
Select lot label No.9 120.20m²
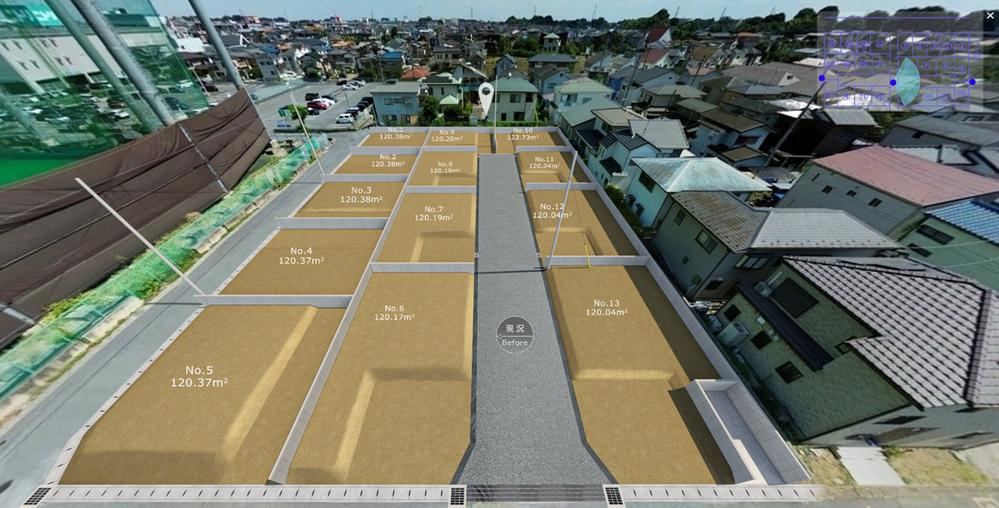447,135
